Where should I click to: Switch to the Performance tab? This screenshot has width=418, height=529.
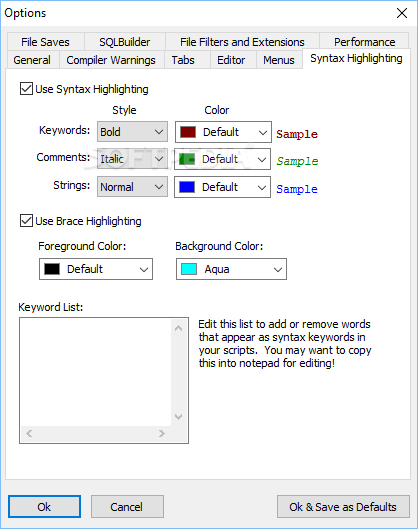(364, 42)
